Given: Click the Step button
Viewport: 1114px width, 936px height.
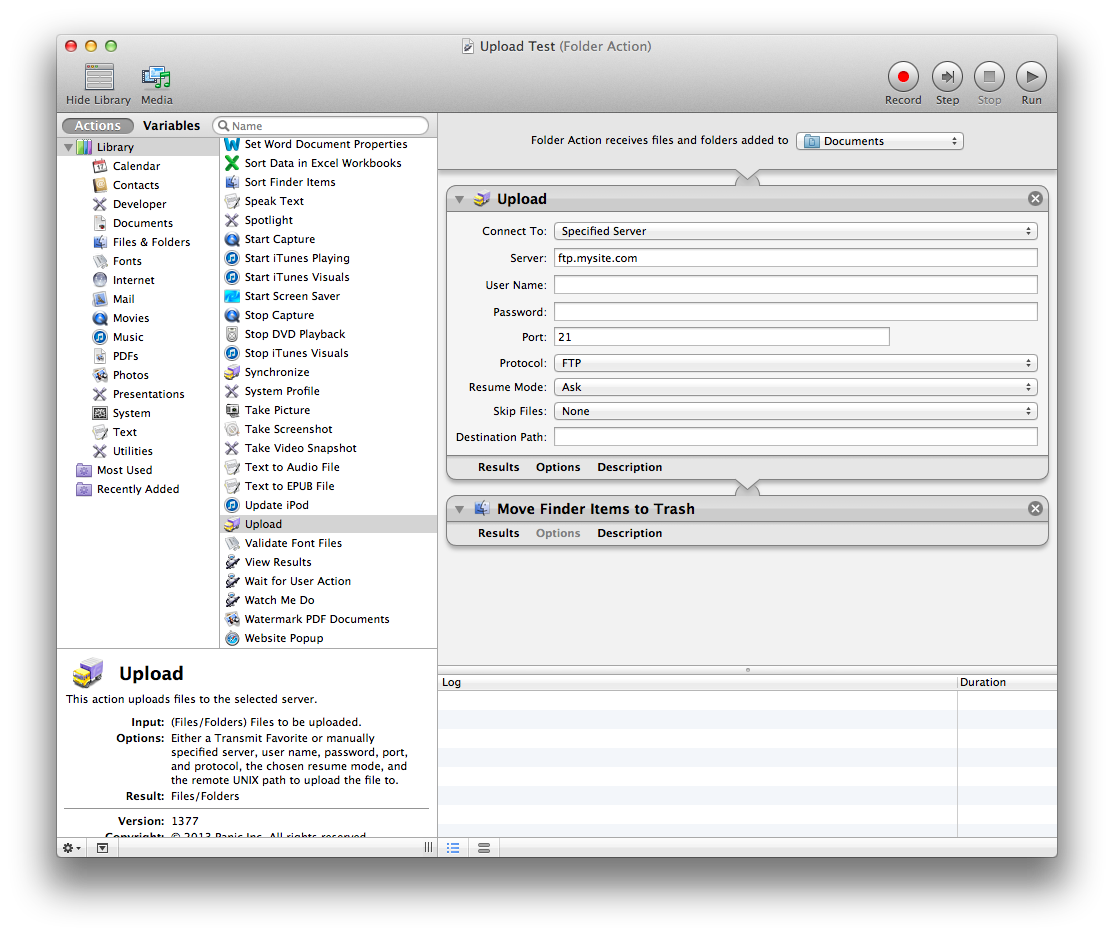Looking at the screenshot, I should click(x=947, y=77).
